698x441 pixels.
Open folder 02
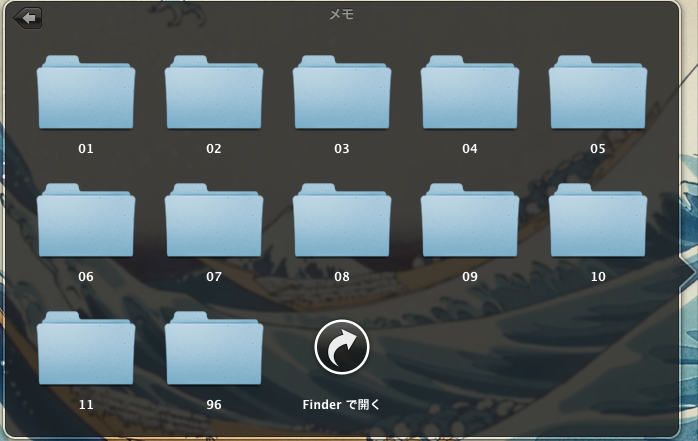coord(214,93)
